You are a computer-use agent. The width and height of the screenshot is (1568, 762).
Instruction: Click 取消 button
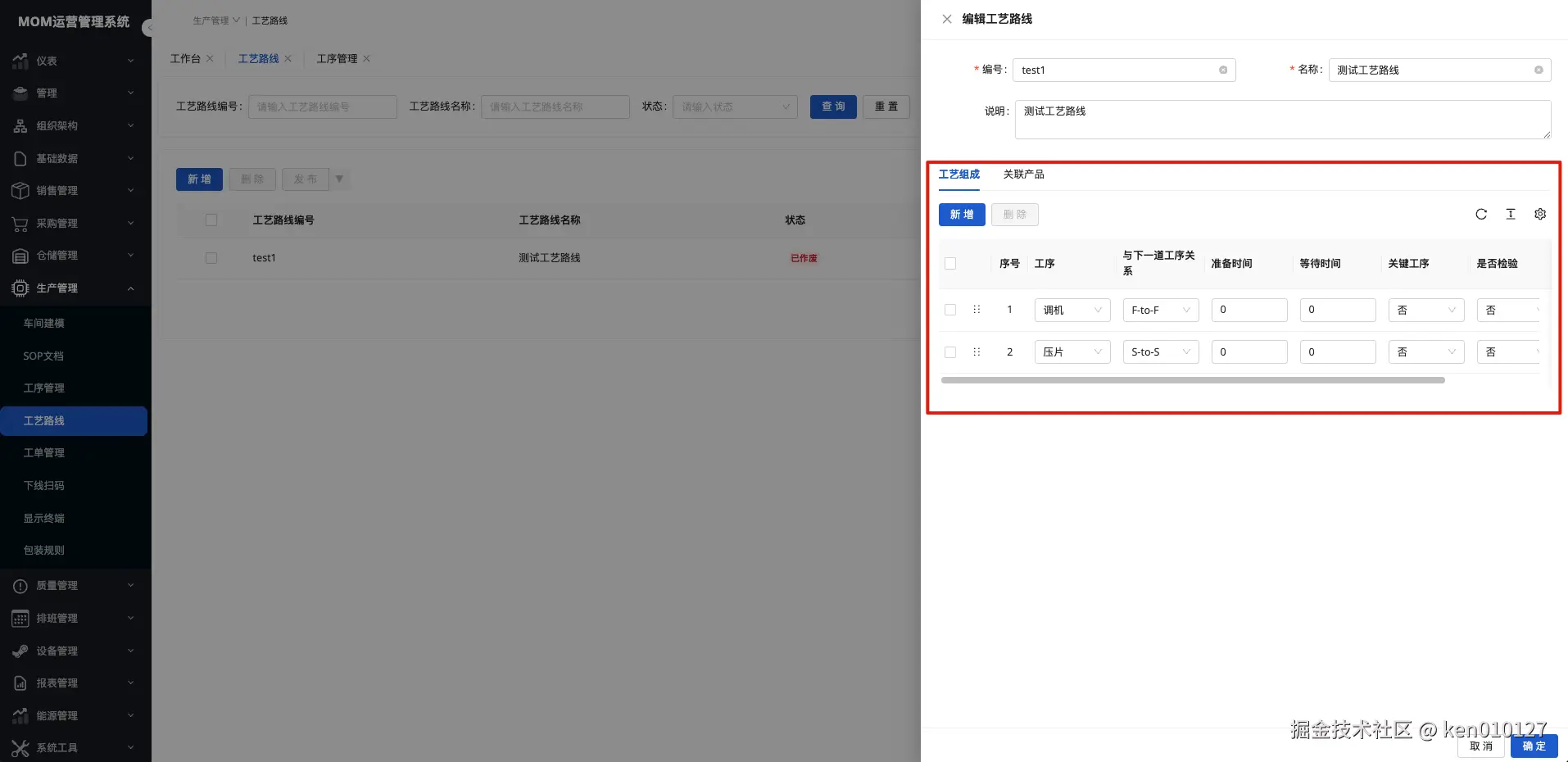pos(1481,746)
